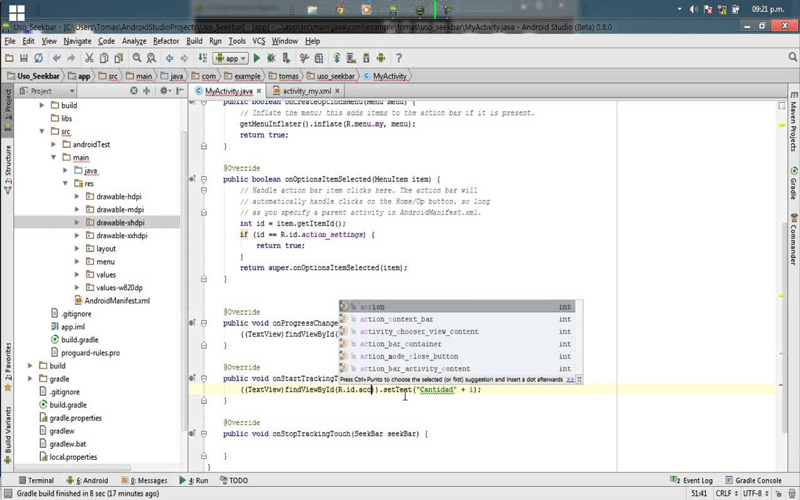The height and width of the screenshot is (500, 800).
Task: Open Help via question mark icon
Action: (x=398, y=58)
